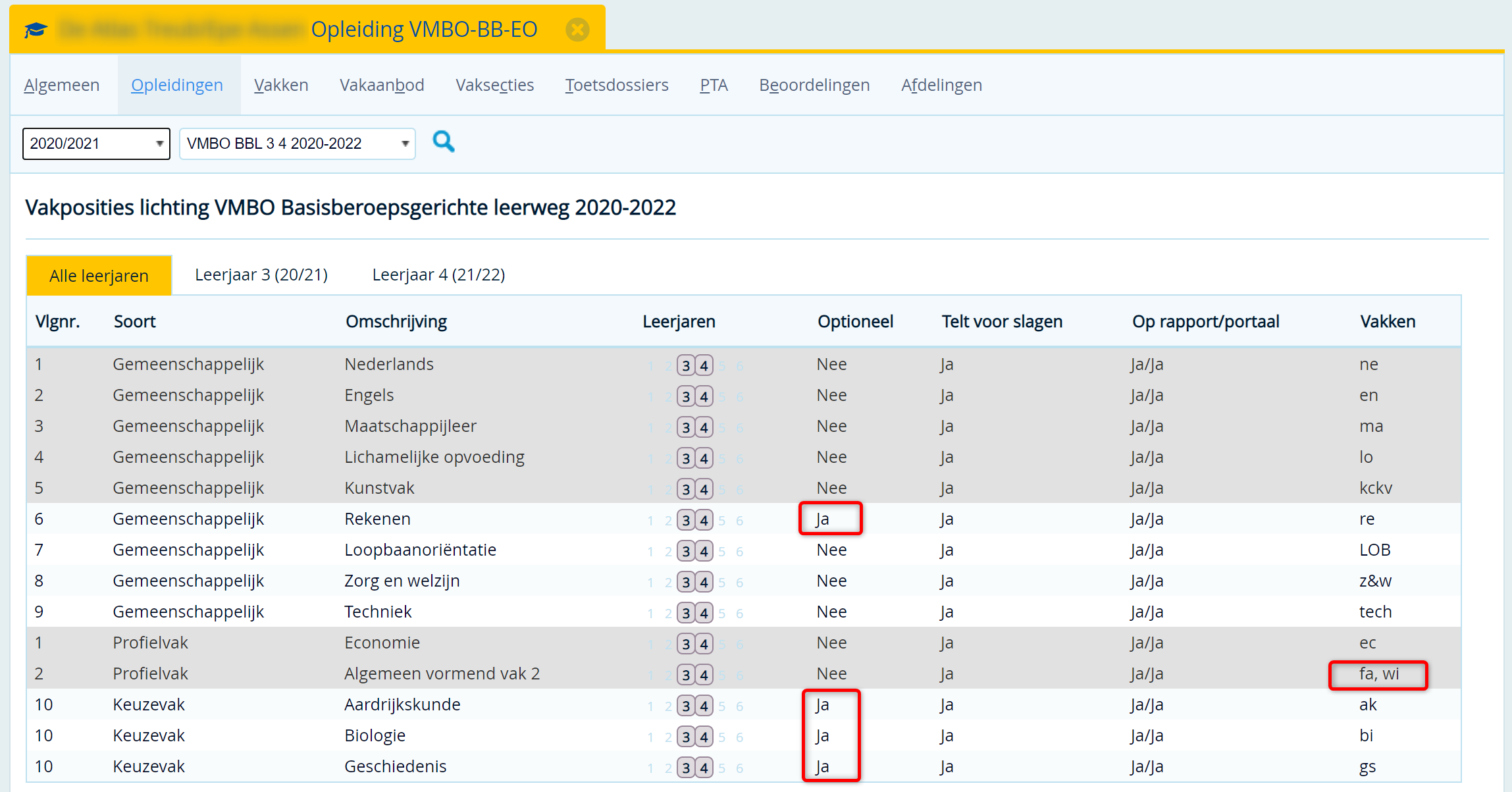Click the Nederlands row description
This screenshot has height=792, width=1512.
click(x=389, y=364)
